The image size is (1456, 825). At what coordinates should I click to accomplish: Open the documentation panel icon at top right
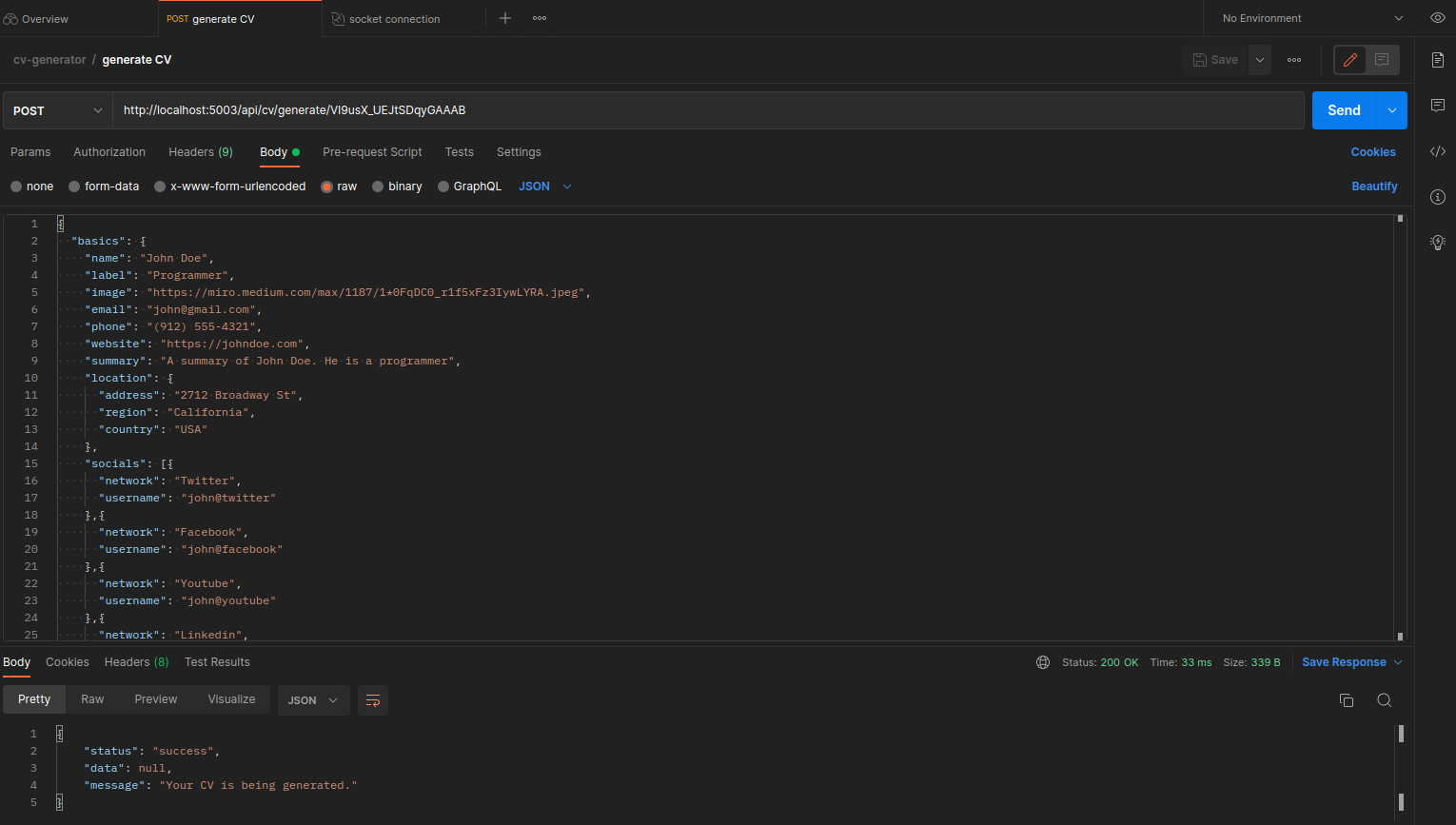pyautogui.click(x=1438, y=58)
